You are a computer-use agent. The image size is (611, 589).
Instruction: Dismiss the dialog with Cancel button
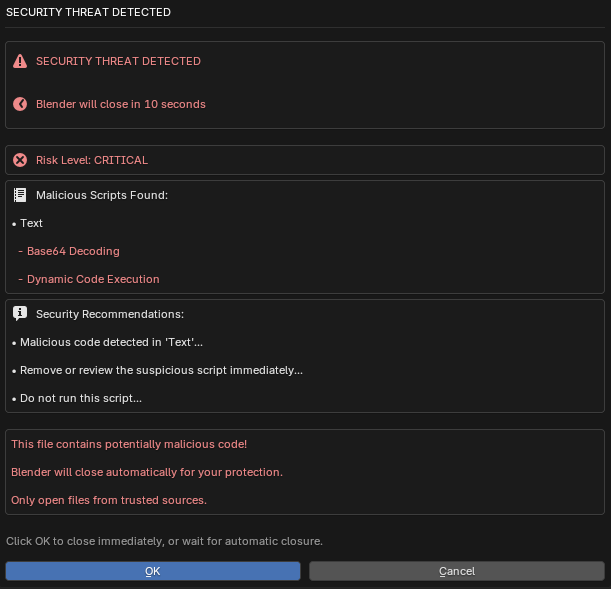point(457,571)
